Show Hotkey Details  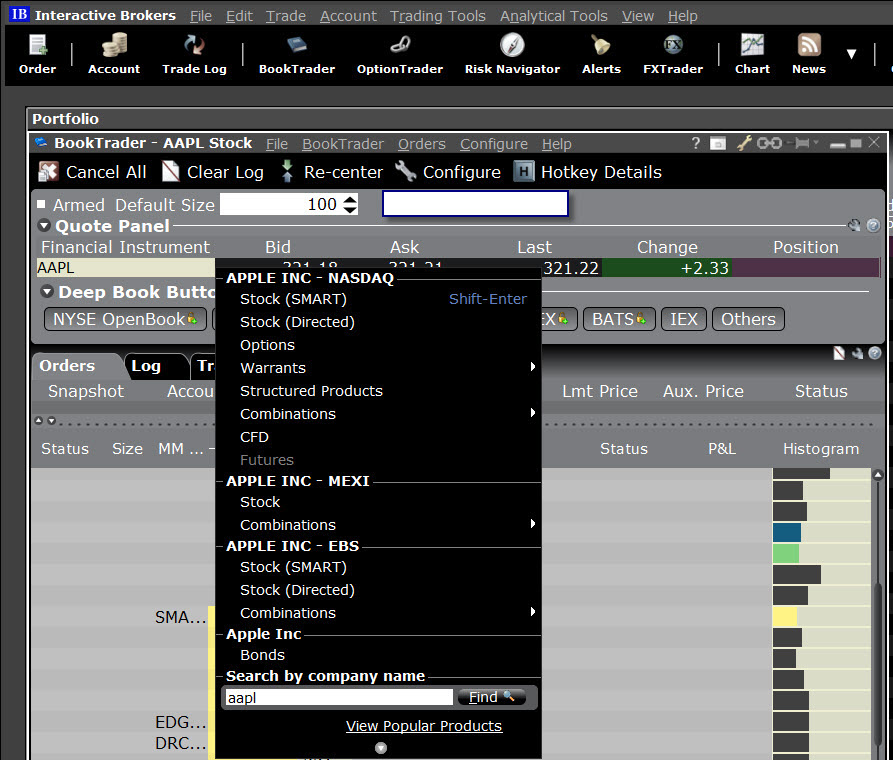click(x=587, y=171)
